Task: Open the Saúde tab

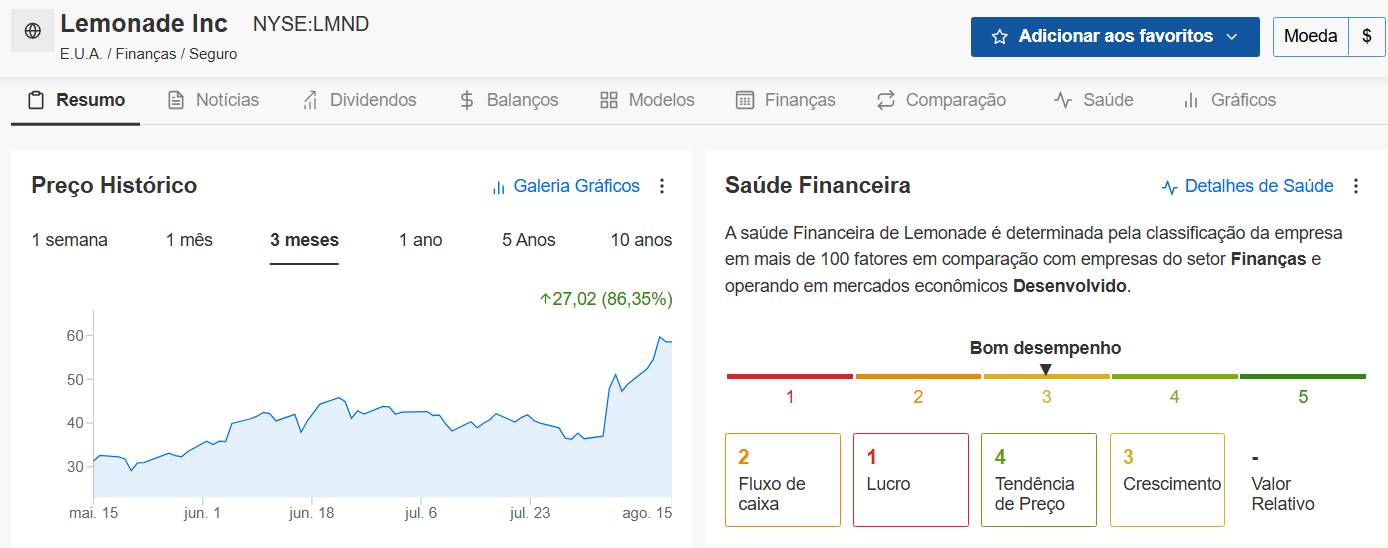Action: coord(1093,100)
